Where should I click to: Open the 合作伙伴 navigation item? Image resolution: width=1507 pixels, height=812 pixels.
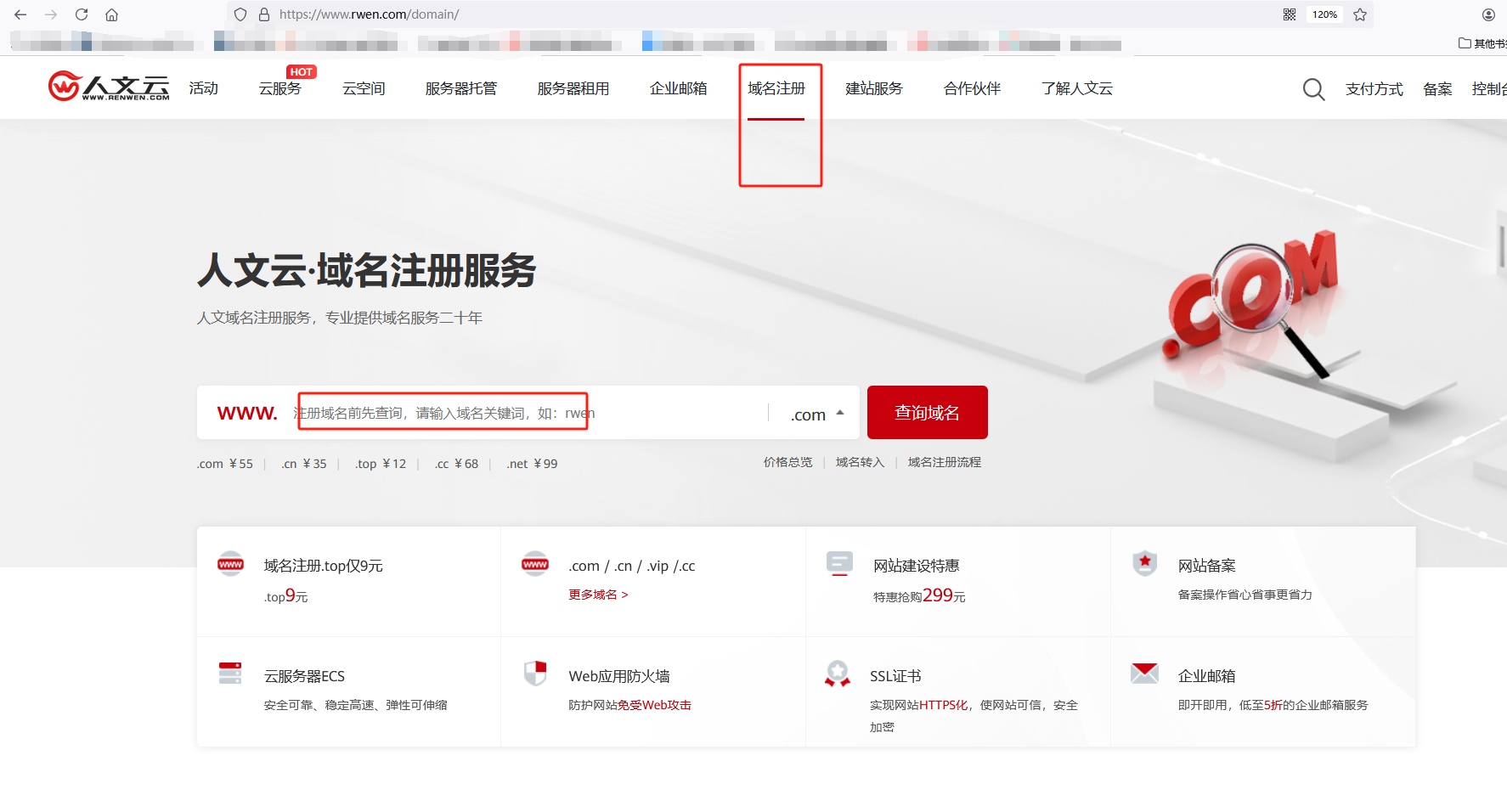[x=973, y=88]
